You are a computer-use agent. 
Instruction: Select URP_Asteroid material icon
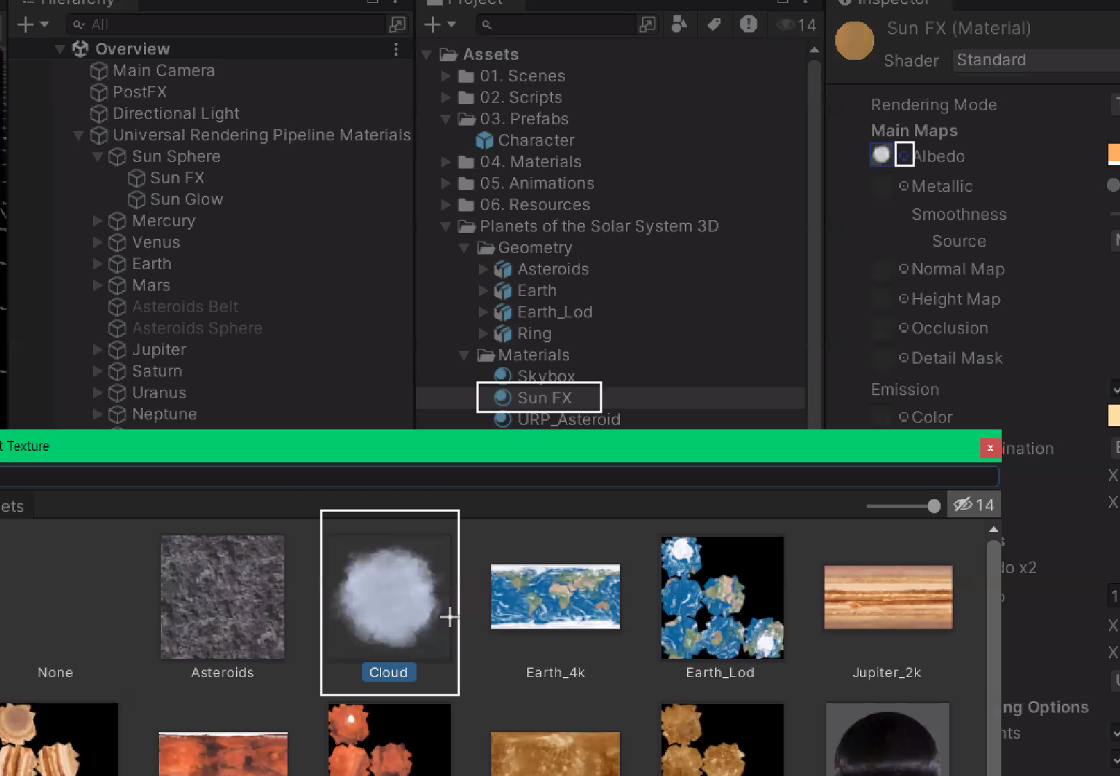[503, 419]
